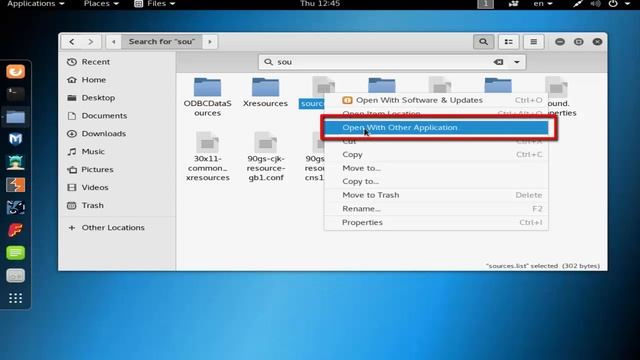
Task: Switch to list view with the view toggle
Action: tap(509, 42)
